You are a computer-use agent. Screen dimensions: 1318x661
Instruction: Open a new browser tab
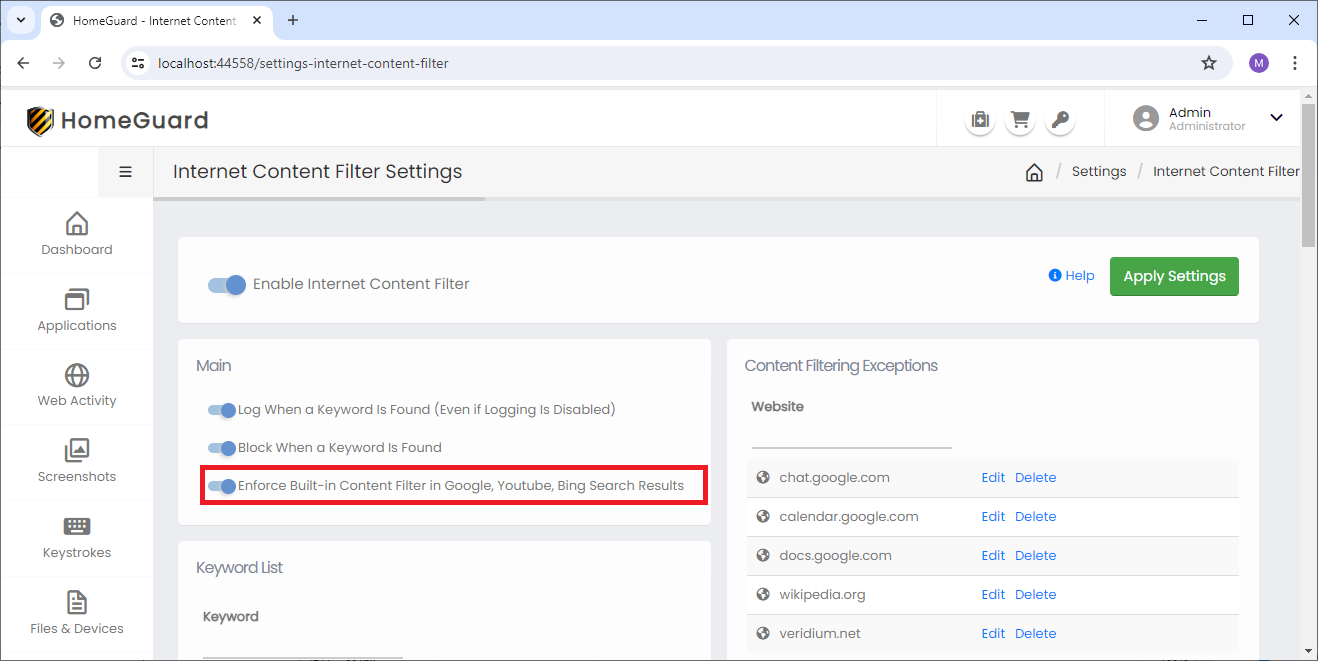click(x=293, y=20)
